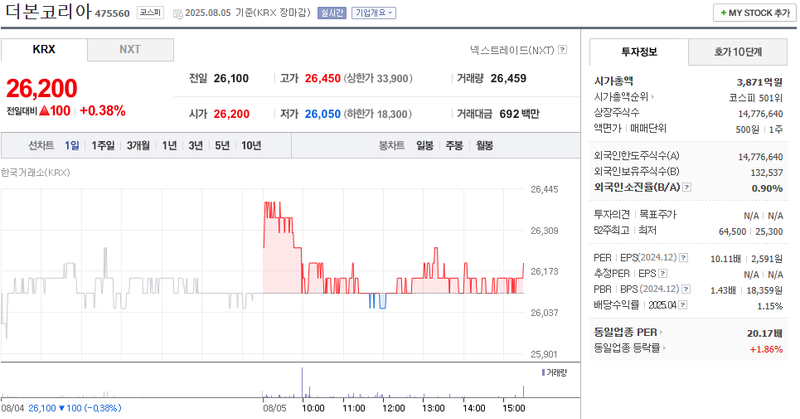Image resolution: width=800 pixels, height=419 pixels.
Task: Open help icon beside 외국인소진율(B/A)
Action: coord(687,187)
